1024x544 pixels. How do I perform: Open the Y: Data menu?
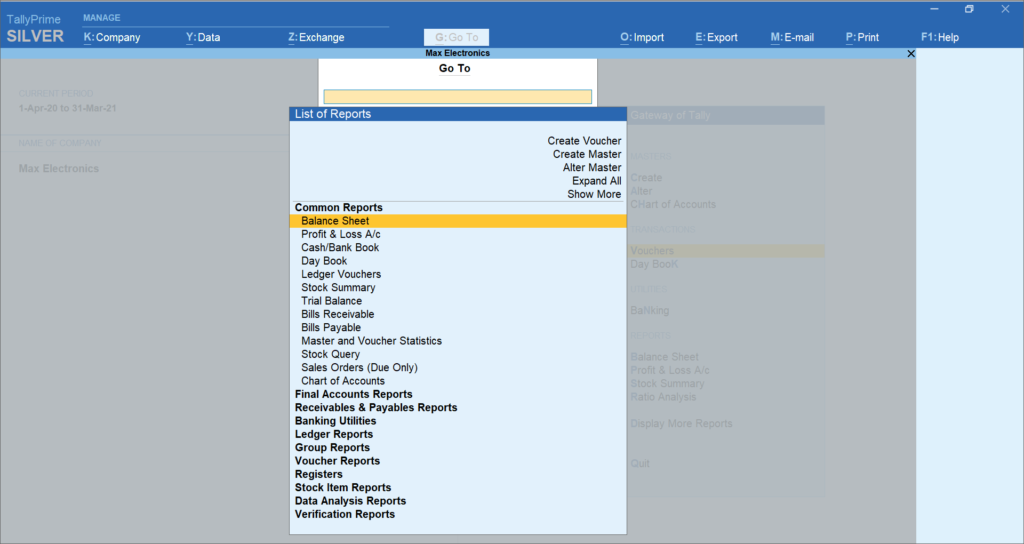203,37
